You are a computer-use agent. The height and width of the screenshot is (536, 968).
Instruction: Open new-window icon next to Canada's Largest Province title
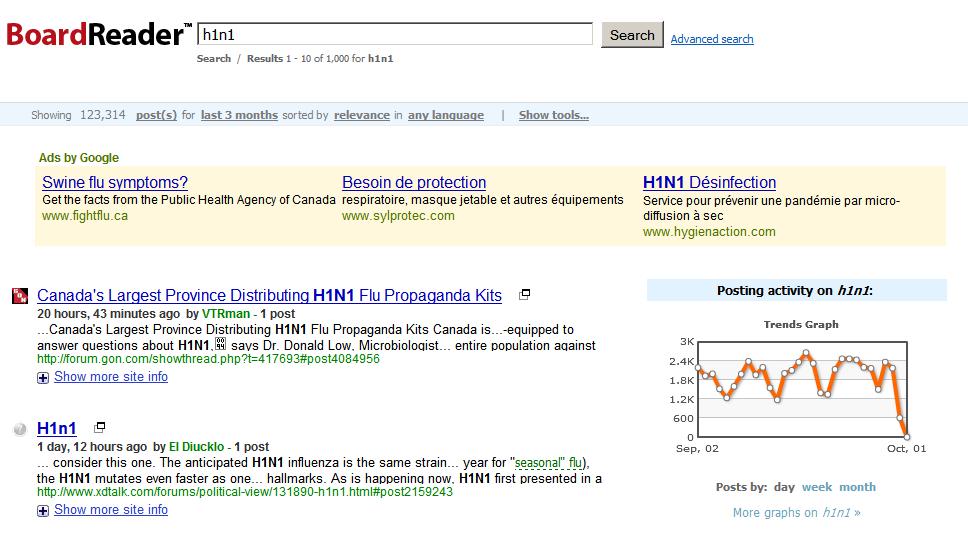[524, 295]
